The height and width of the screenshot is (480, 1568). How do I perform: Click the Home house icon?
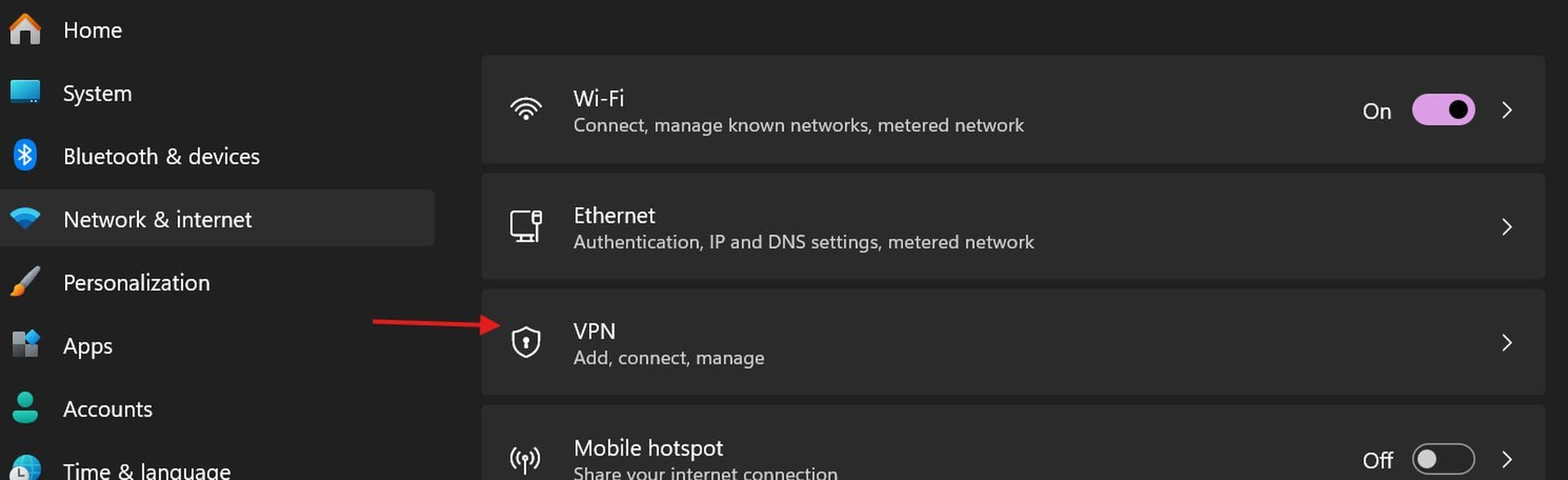[x=25, y=29]
